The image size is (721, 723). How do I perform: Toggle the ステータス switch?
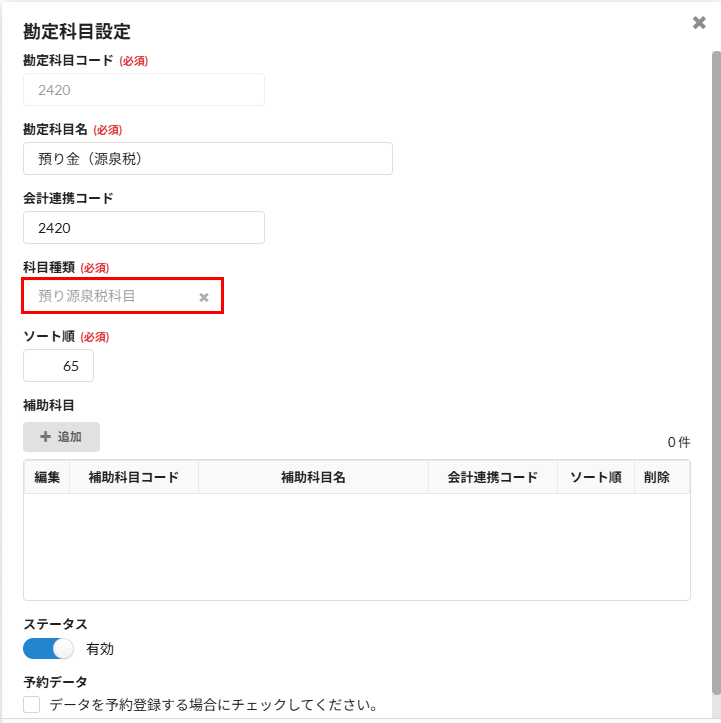tap(49, 648)
